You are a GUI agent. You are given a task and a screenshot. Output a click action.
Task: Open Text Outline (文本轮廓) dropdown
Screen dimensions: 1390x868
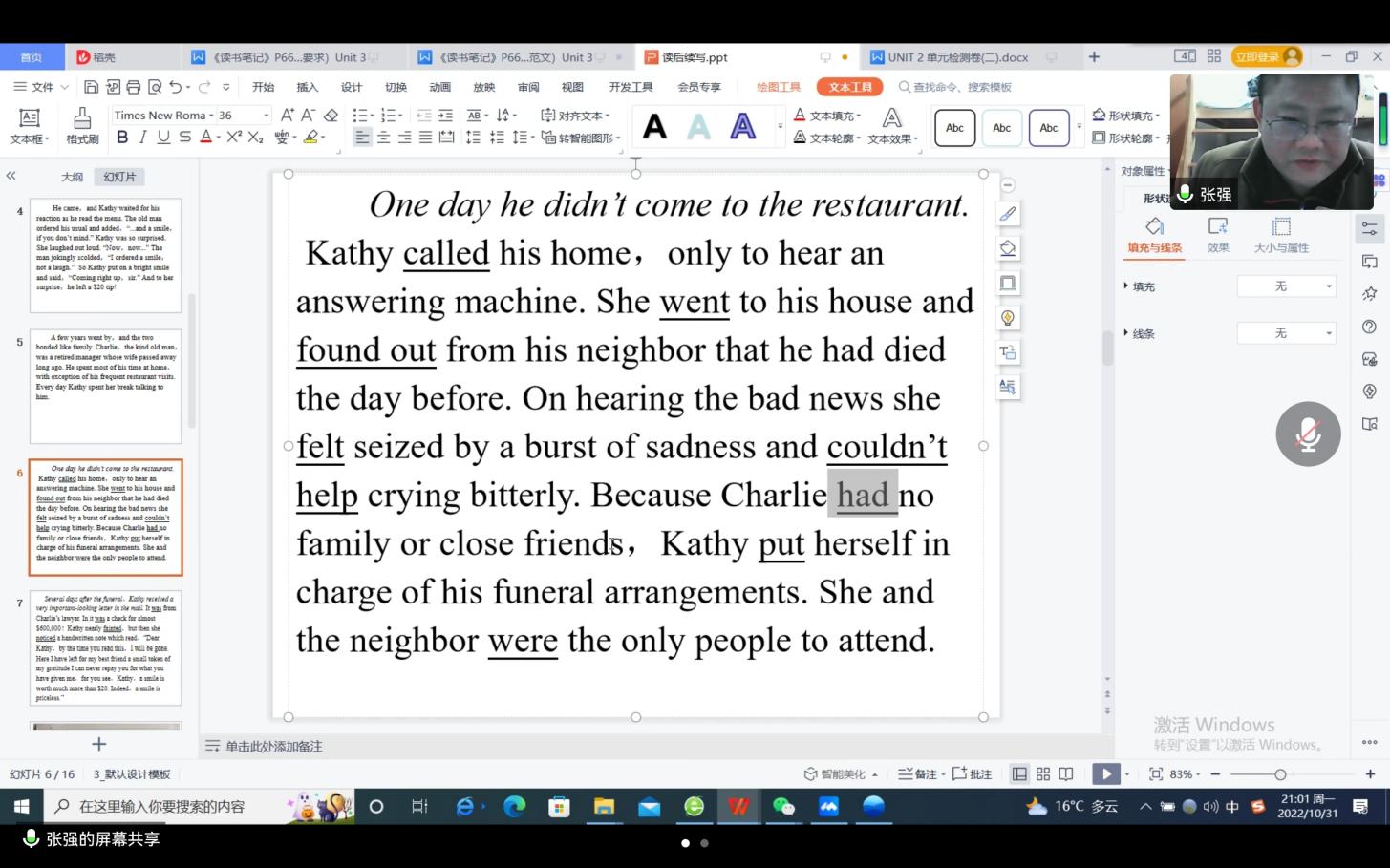tap(827, 138)
